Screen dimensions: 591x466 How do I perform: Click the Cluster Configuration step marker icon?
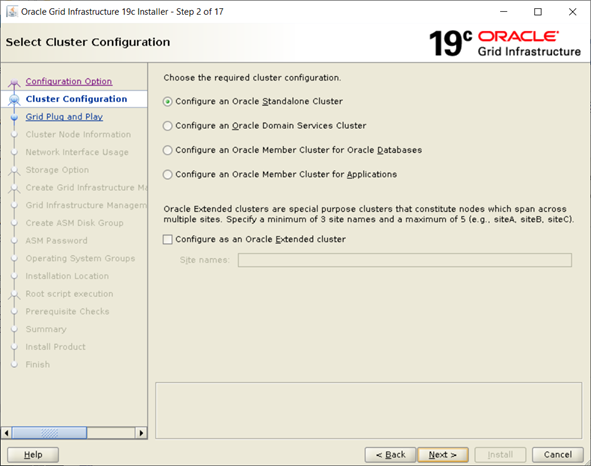pyautogui.click(x=14, y=100)
